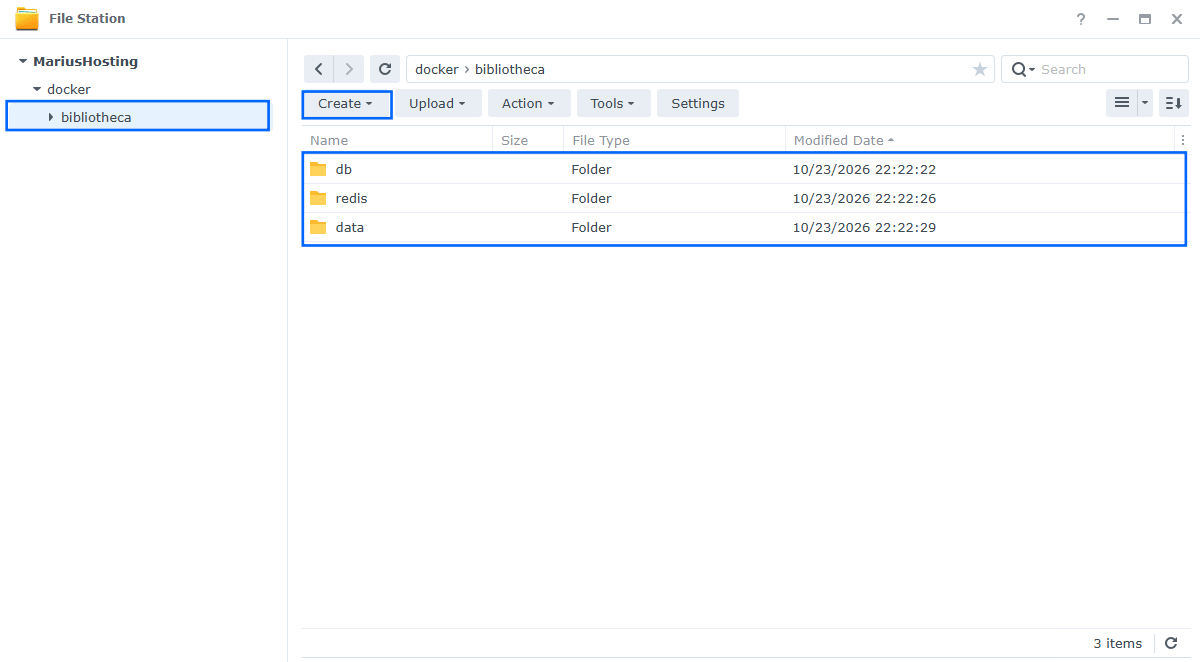Click the magnifier search icon
Image resolution: width=1200 pixels, height=662 pixels.
[1018, 69]
